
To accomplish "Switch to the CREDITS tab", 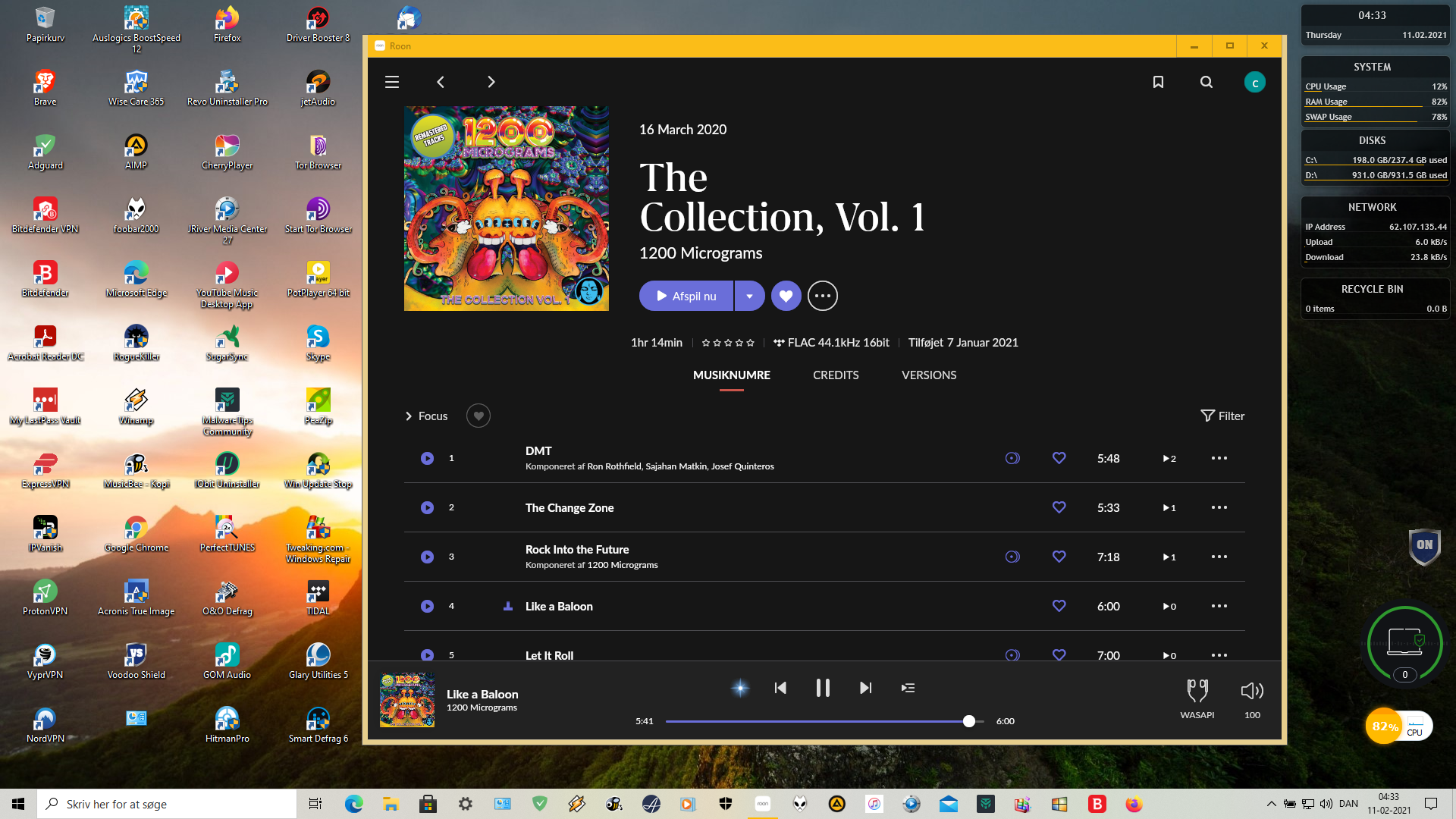I will click(836, 375).
